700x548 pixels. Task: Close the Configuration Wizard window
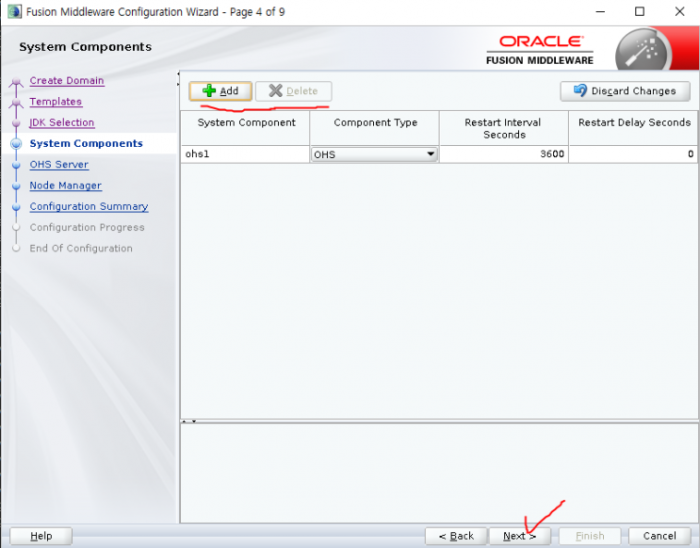tap(679, 12)
